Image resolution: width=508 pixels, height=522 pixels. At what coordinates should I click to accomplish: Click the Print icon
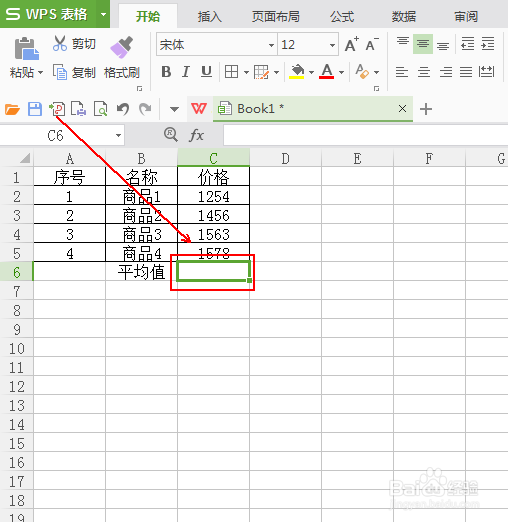(79, 109)
